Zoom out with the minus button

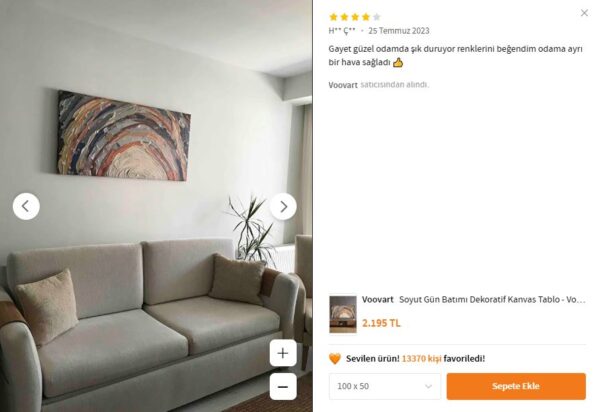click(x=283, y=386)
